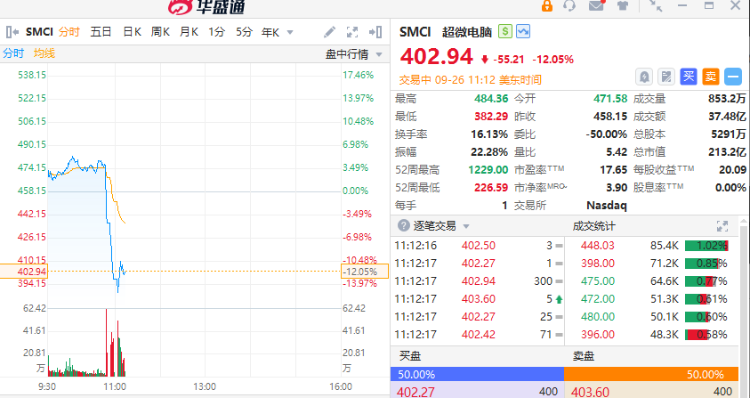Open the orange lock icon

click(547, 6)
